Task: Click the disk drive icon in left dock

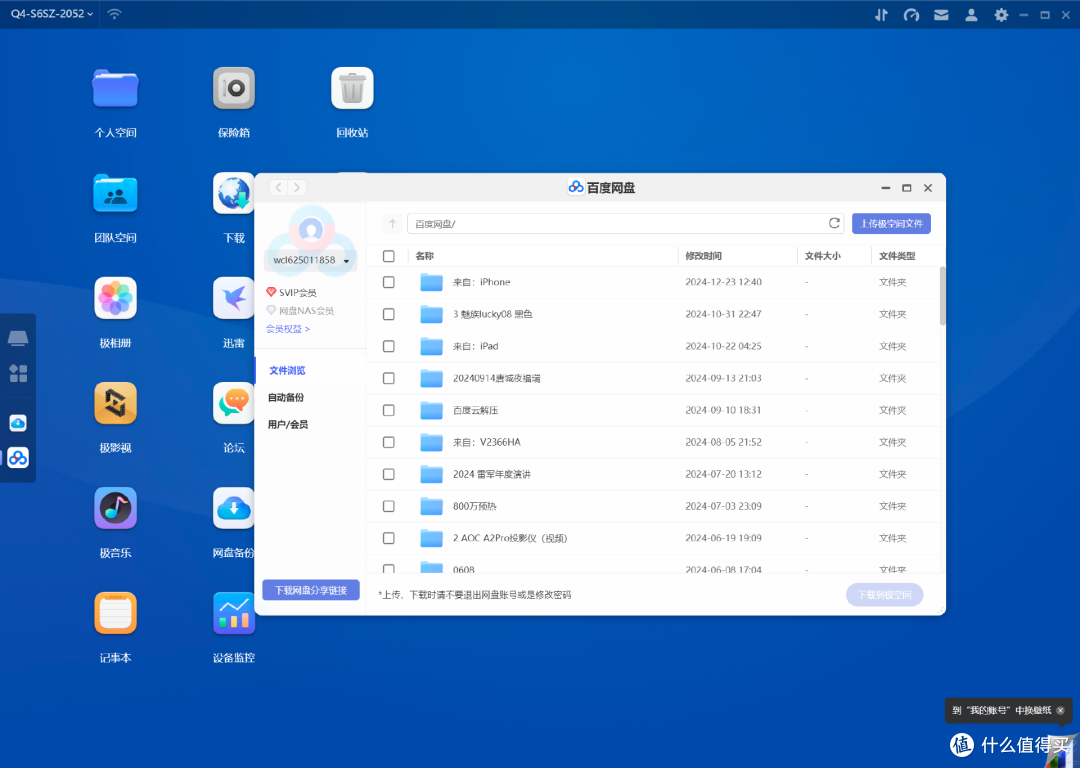Action: click(18, 338)
